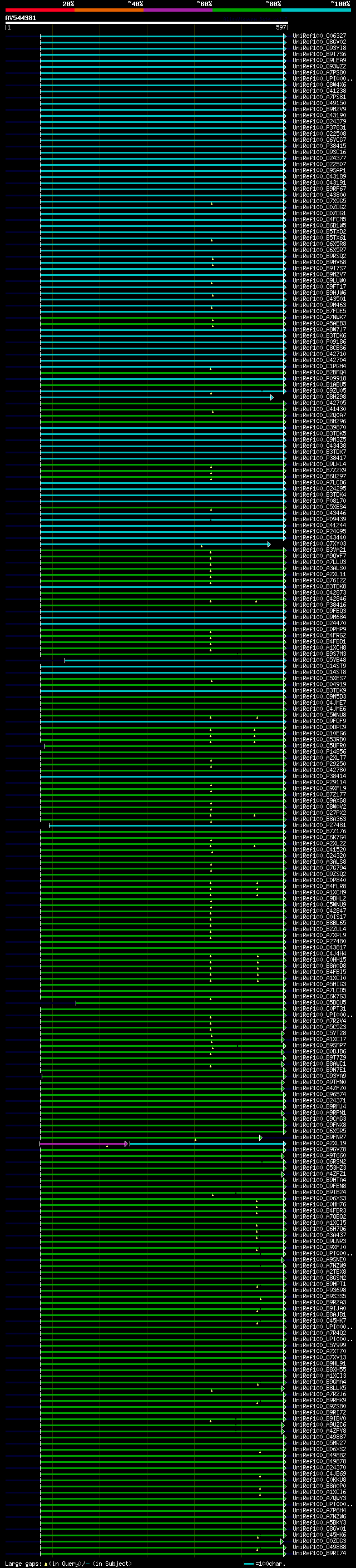Select the UniRef100_Q9FEN8 label
This screenshot has width=356, height=1568.
point(319,1186)
